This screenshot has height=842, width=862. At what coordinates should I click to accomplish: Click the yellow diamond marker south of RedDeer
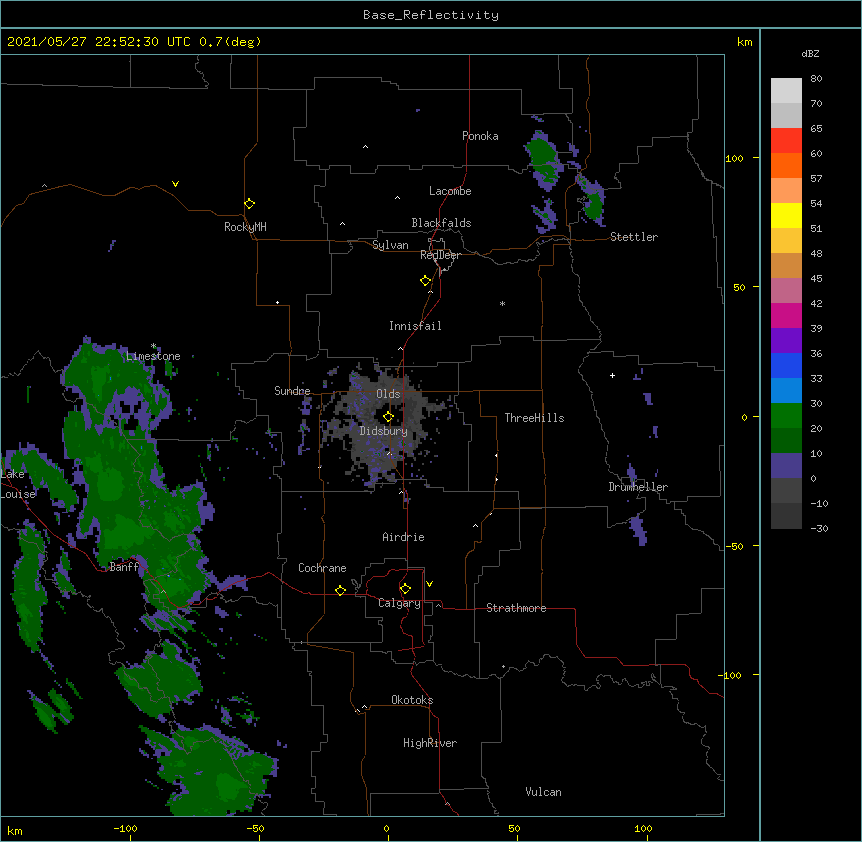[x=426, y=281]
